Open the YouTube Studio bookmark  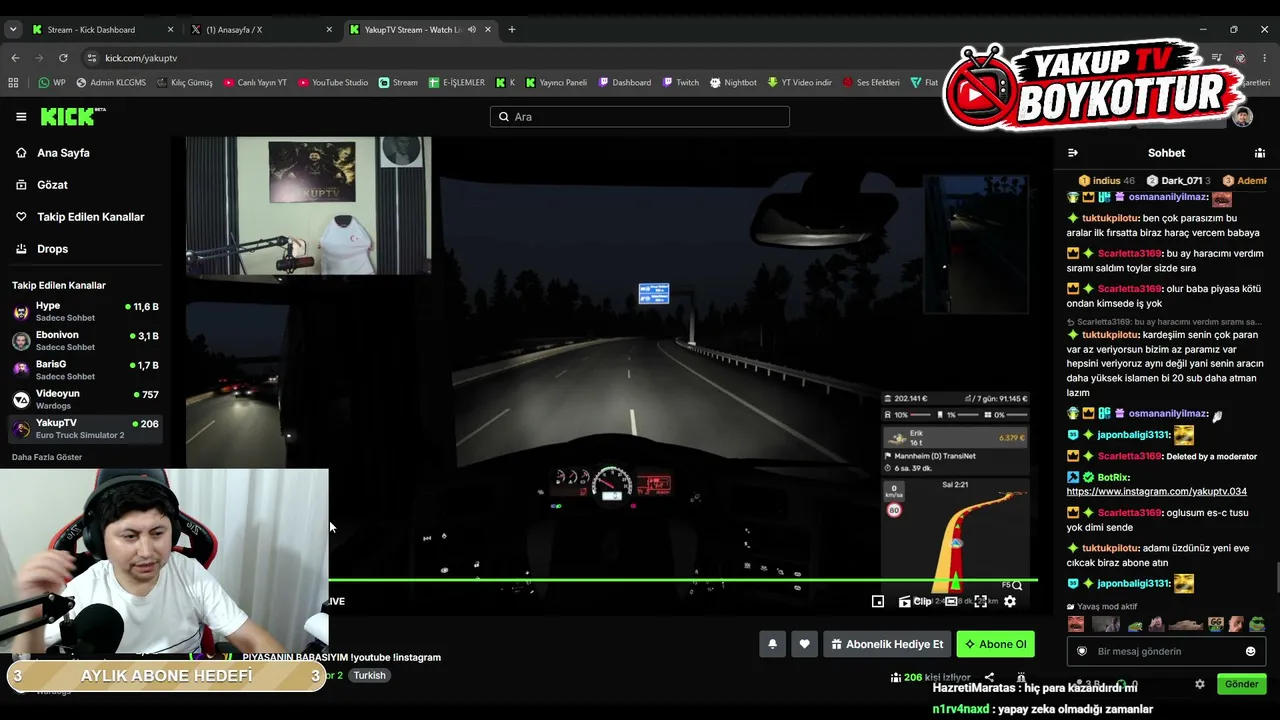click(x=333, y=82)
